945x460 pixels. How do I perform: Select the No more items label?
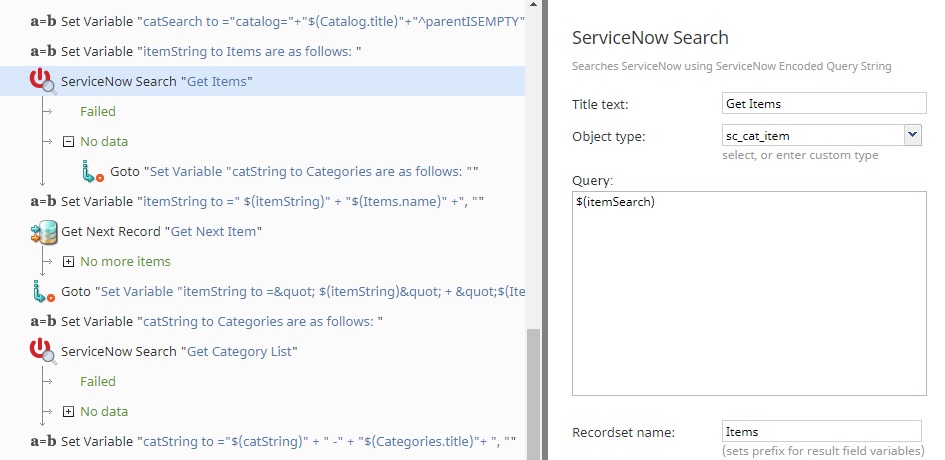(125, 262)
